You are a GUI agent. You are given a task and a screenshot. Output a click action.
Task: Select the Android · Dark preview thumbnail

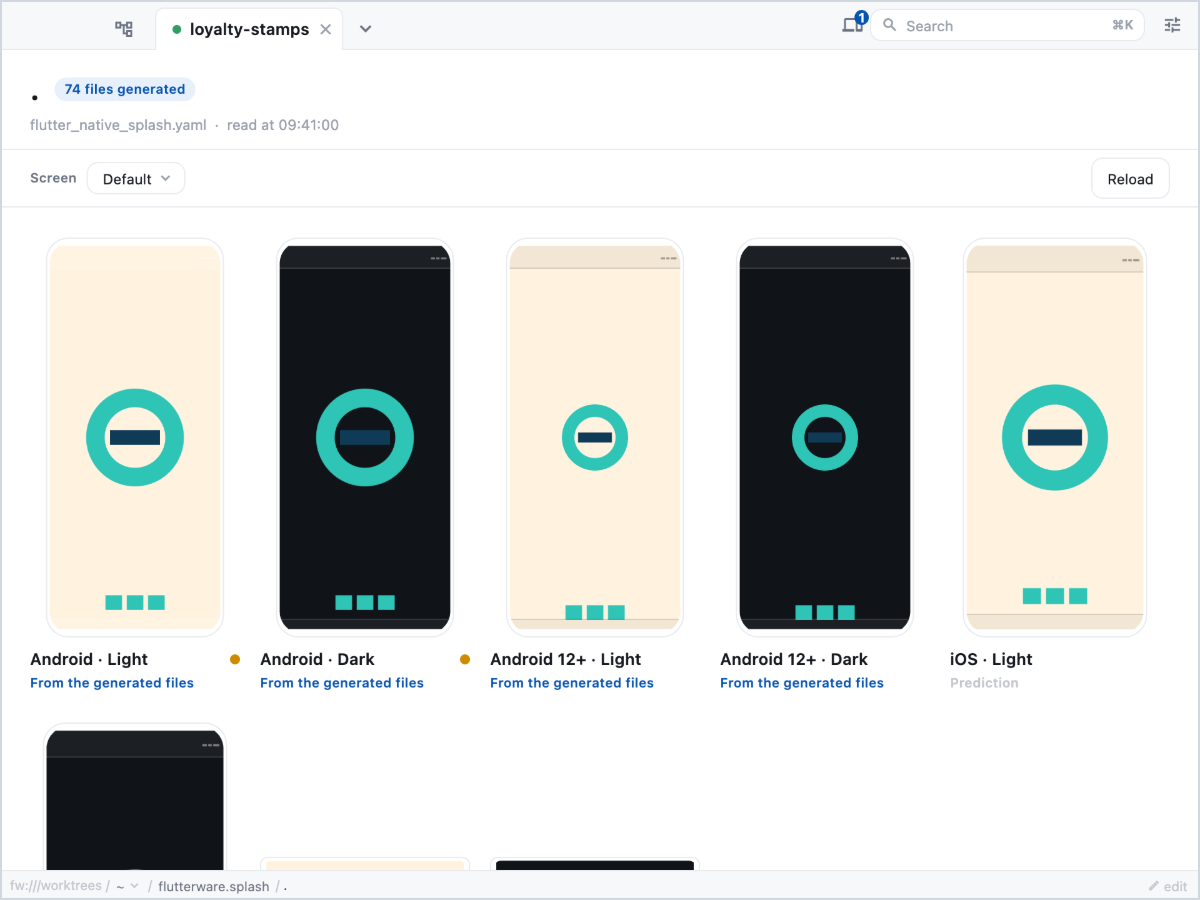(x=365, y=437)
